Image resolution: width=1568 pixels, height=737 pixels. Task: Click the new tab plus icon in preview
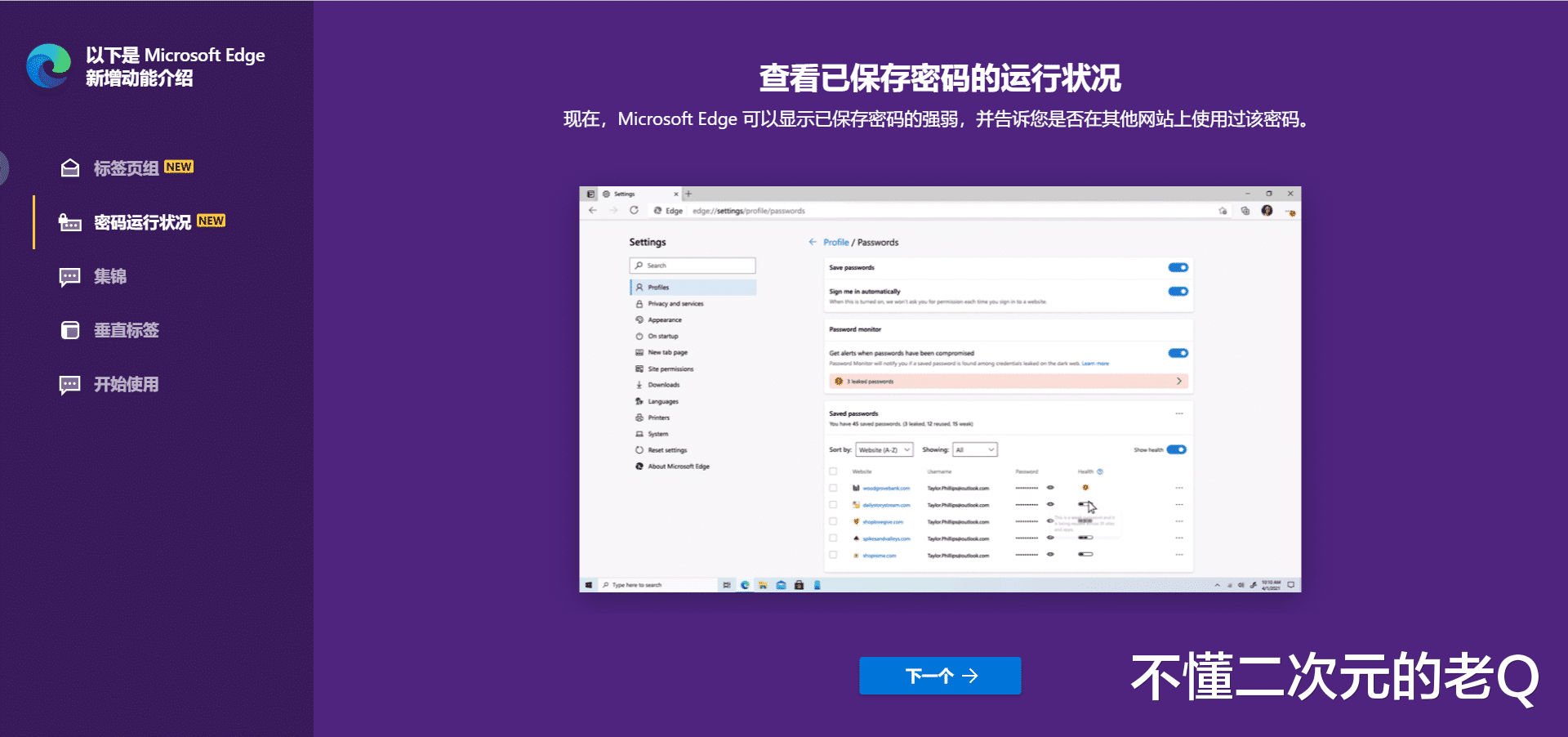(688, 194)
